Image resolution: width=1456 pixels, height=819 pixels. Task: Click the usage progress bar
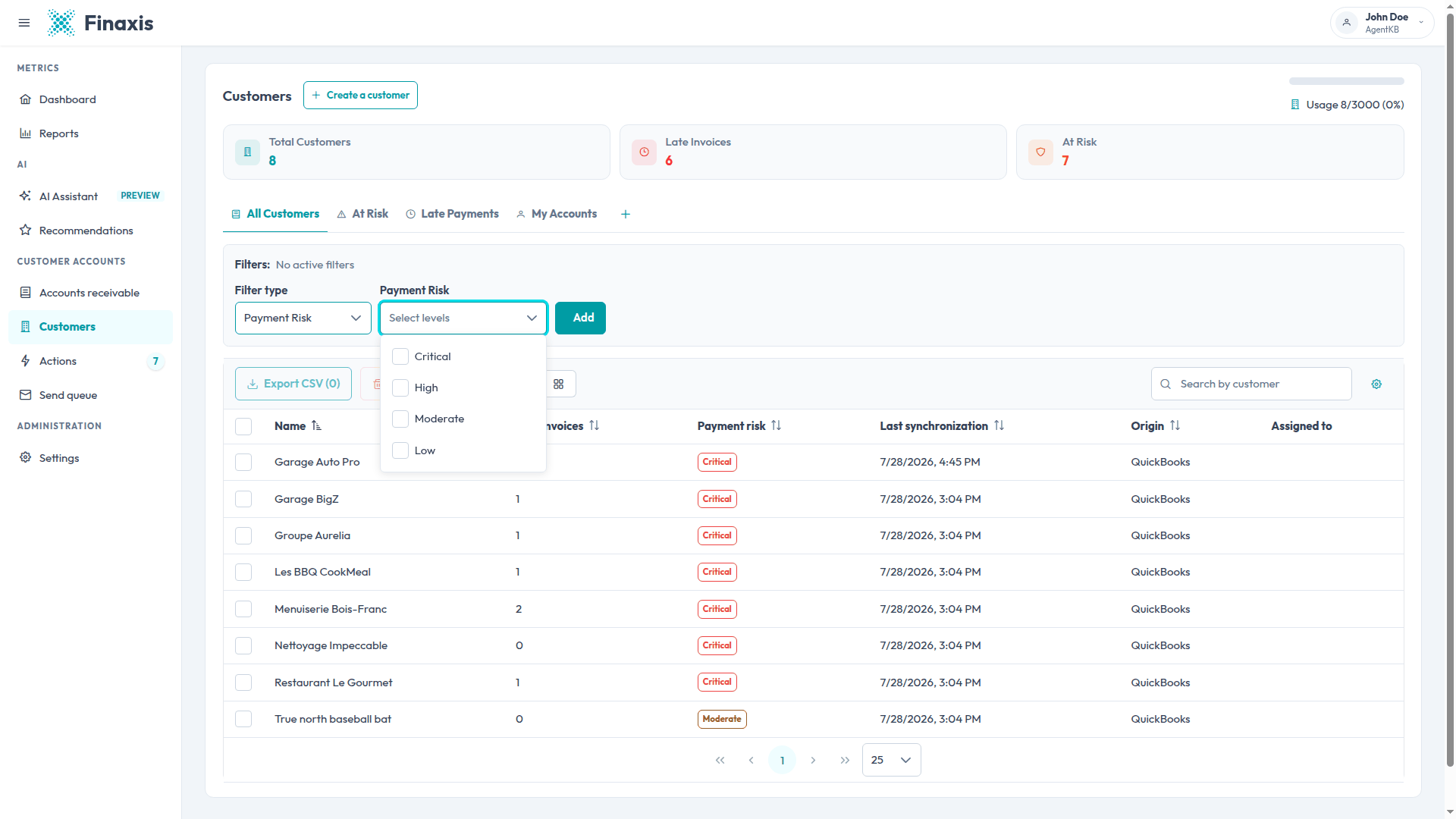[1347, 81]
